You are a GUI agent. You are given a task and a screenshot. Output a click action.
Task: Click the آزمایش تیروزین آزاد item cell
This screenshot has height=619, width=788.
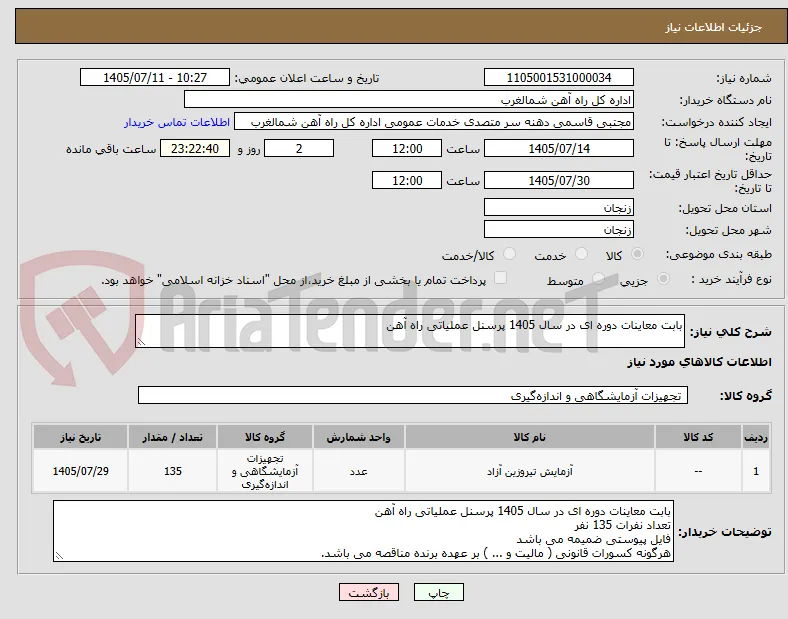(530, 471)
